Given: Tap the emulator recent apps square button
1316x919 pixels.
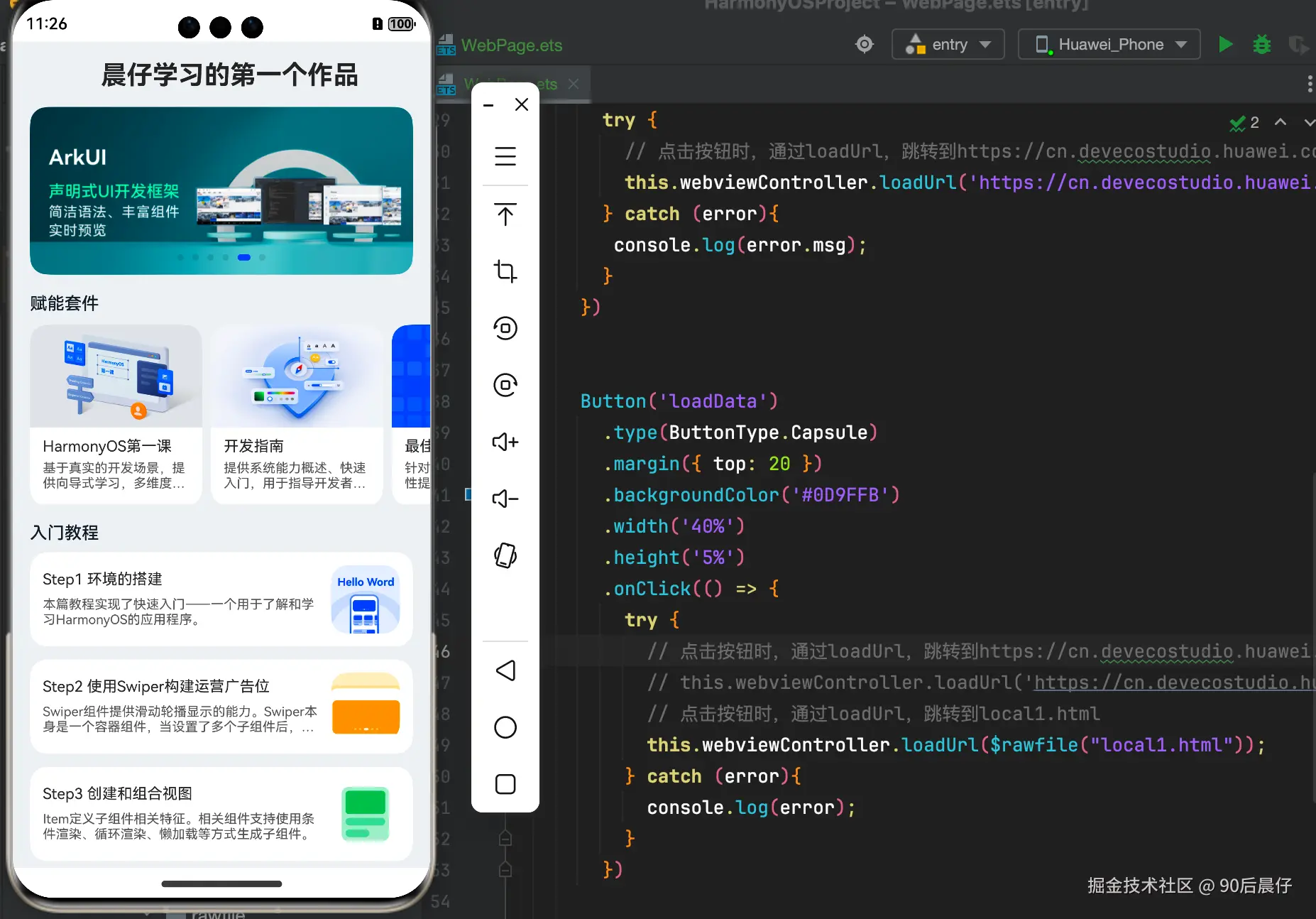Looking at the screenshot, I should pos(505,784).
